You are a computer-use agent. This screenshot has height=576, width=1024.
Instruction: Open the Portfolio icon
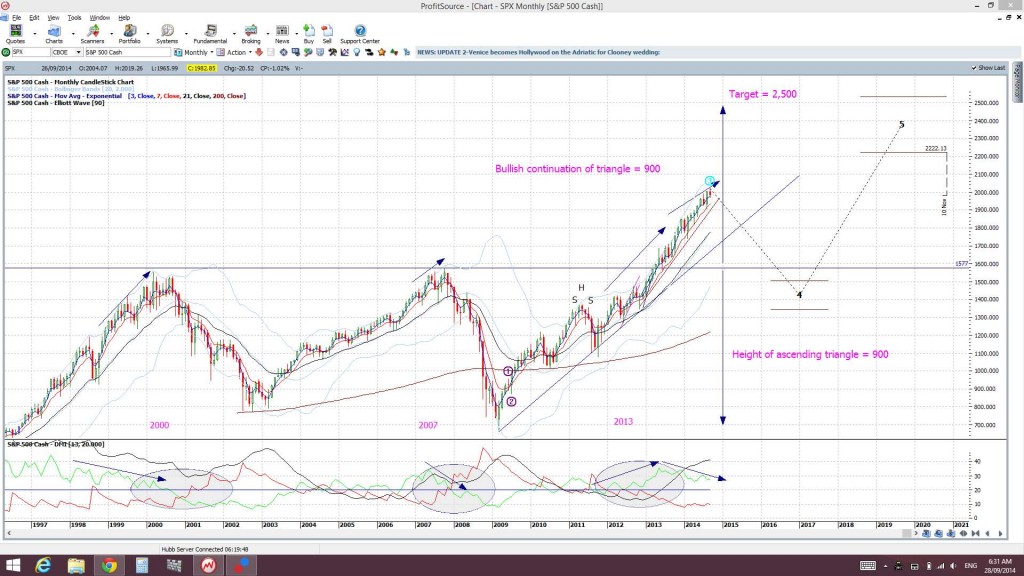129,34
